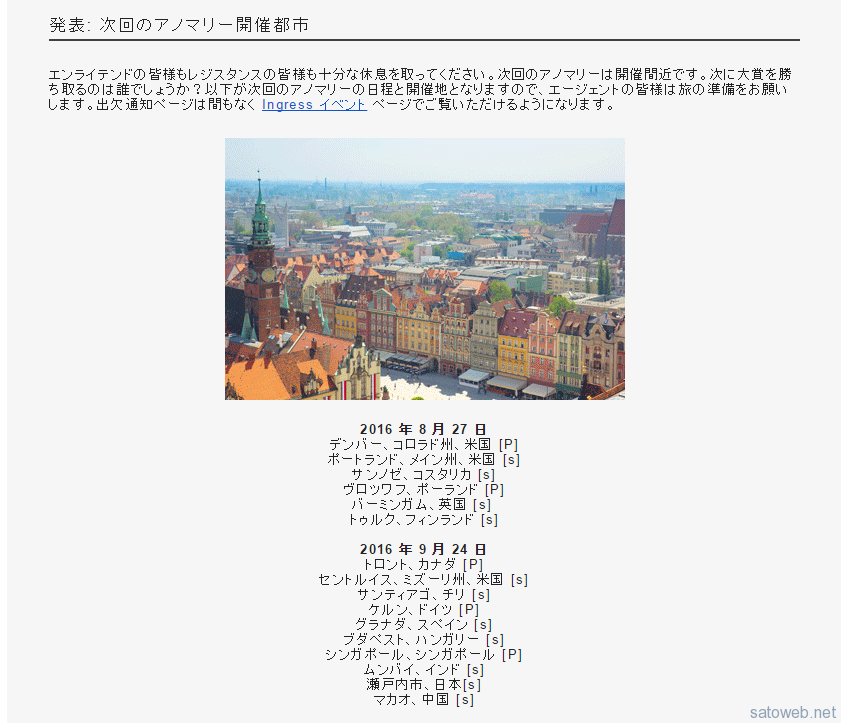Click シンガポール、シンガポール [P] line

click(423, 655)
